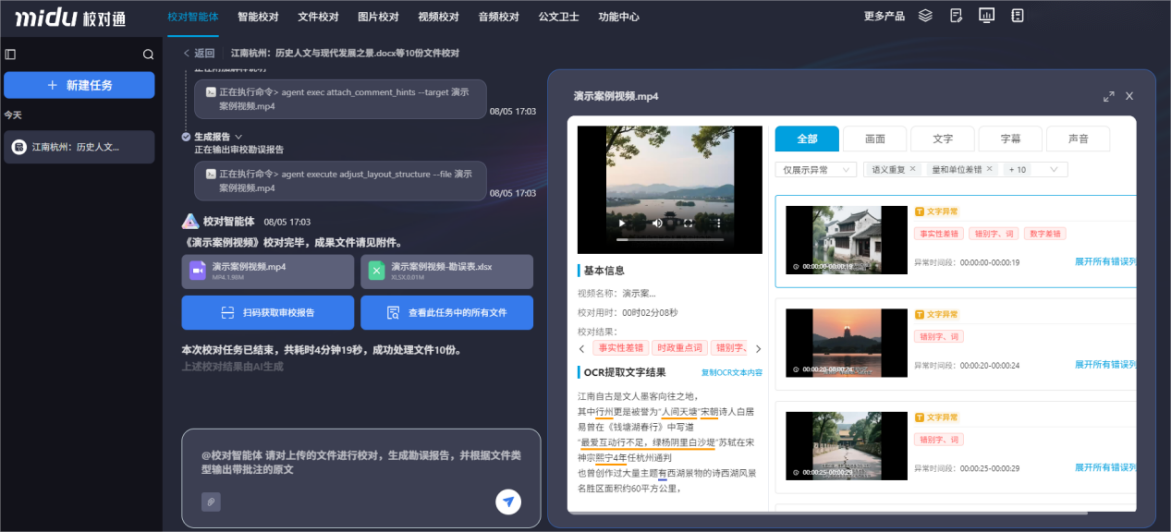Click the terminal icon in adjust_layout_structure command
Screen dimensions: 1171x532
(x=211, y=173)
